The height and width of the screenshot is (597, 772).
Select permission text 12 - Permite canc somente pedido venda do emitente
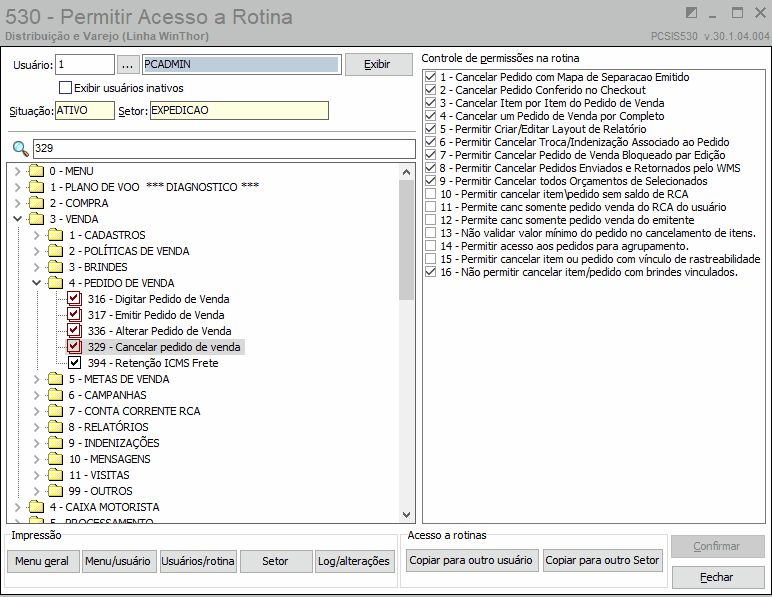pyautogui.click(x=567, y=220)
